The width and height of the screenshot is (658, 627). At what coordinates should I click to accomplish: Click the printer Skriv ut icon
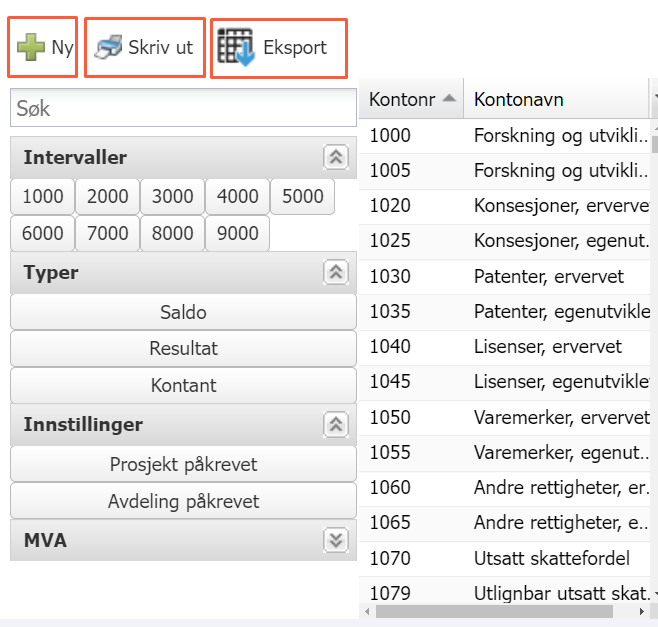click(108, 47)
